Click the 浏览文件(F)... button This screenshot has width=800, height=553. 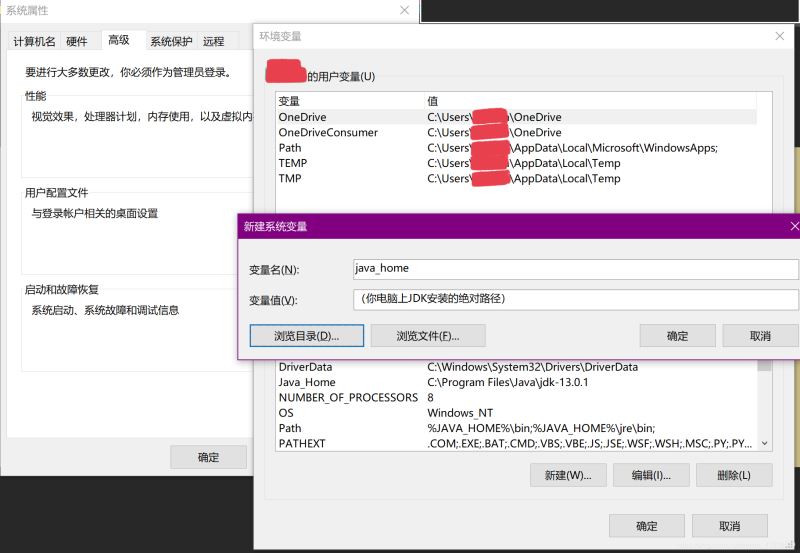[x=428, y=336]
